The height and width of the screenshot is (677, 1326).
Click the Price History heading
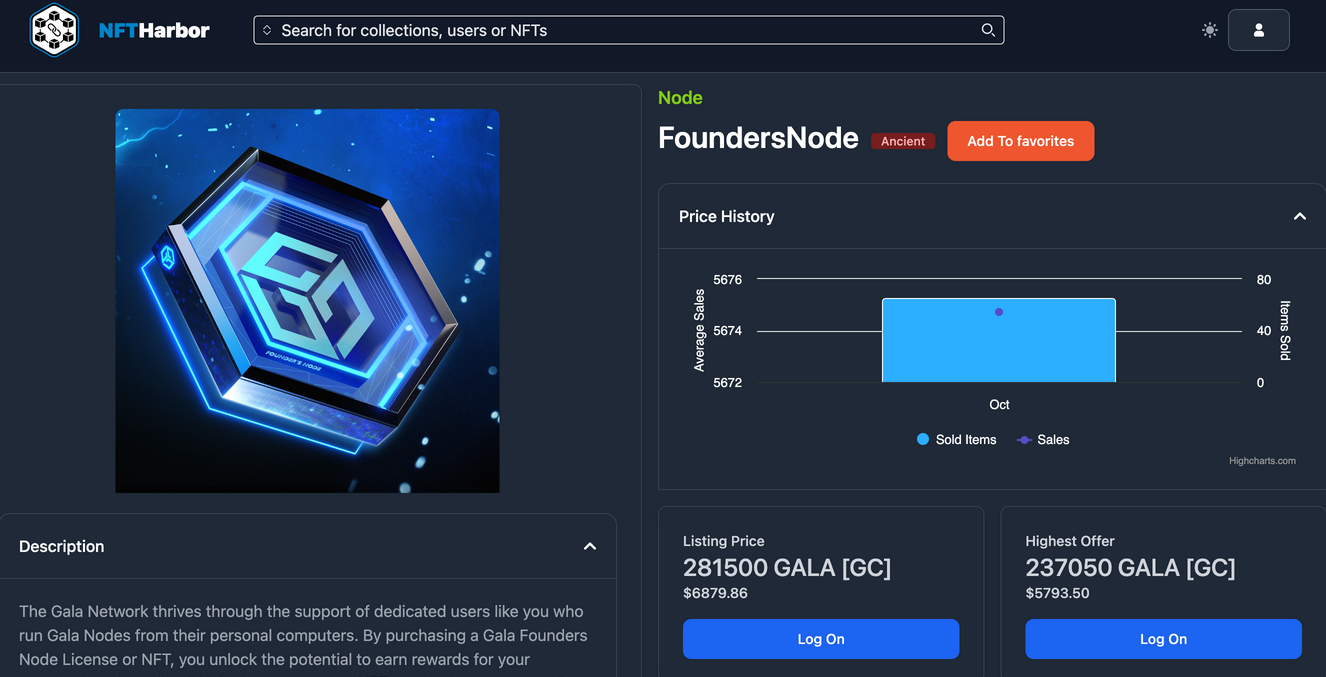[726, 216]
